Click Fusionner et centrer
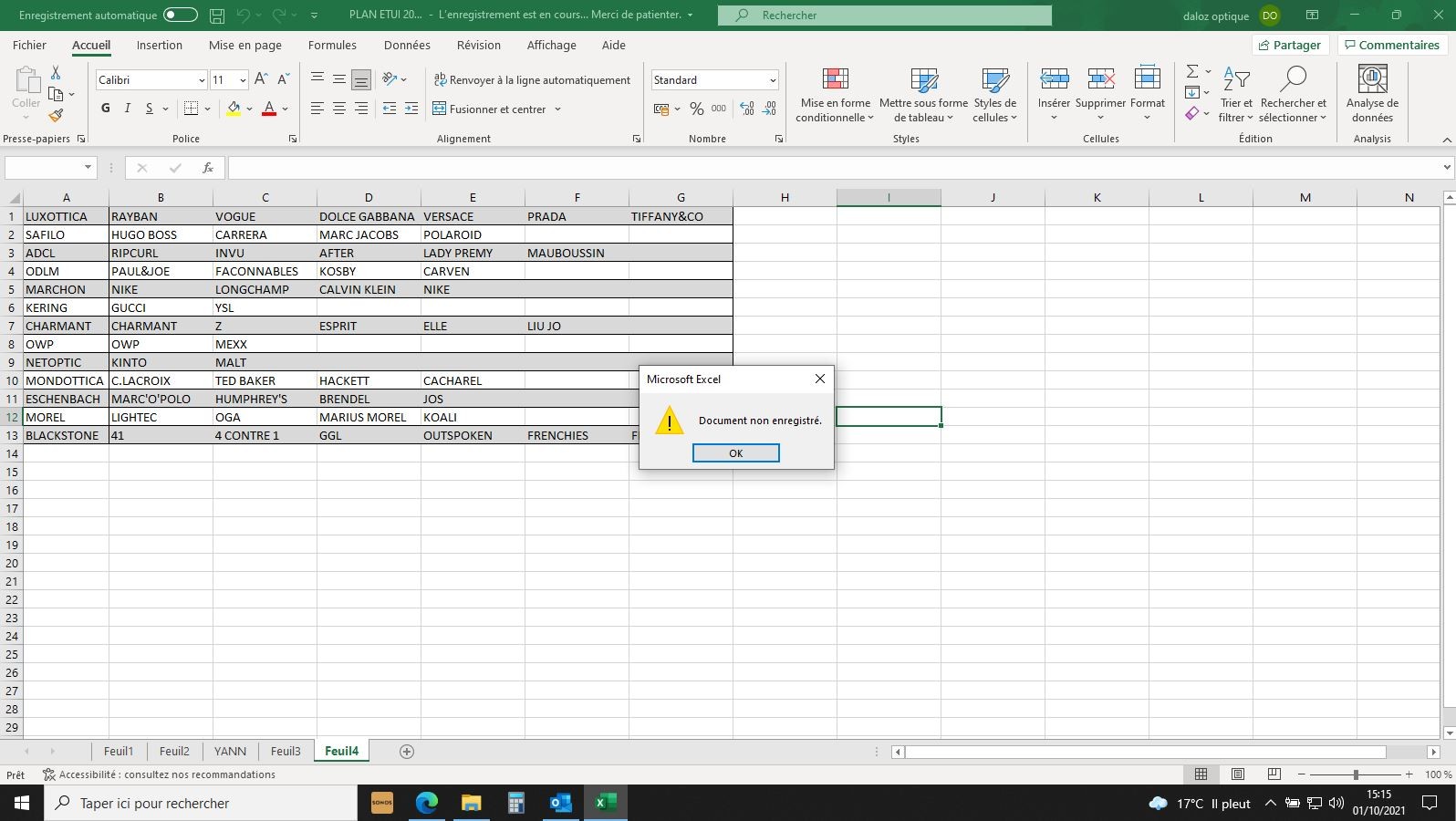Image resolution: width=1456 pixels, height=821 pixels. (490, 109)
